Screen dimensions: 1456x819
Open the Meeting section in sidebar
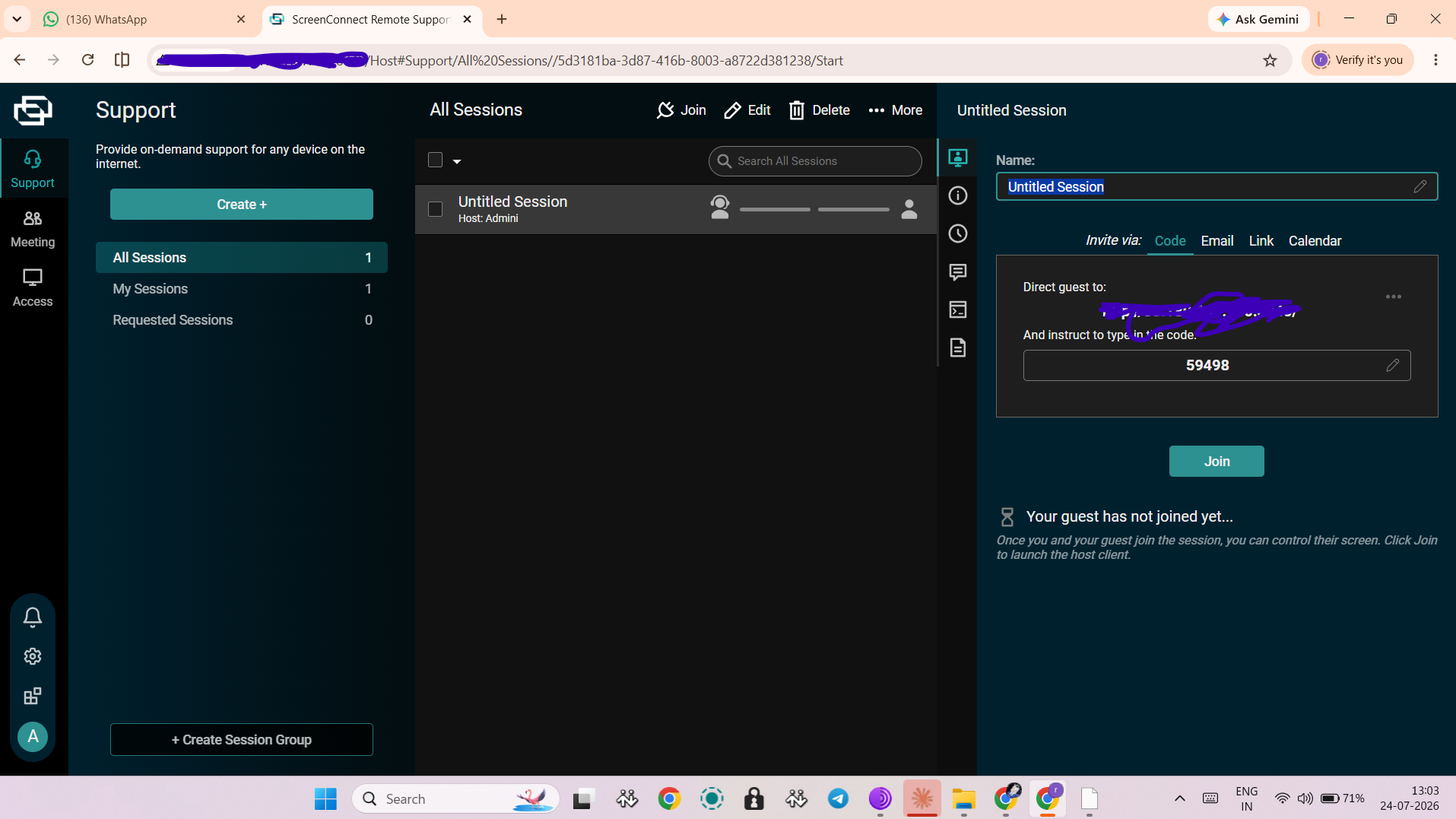point(33,229)
